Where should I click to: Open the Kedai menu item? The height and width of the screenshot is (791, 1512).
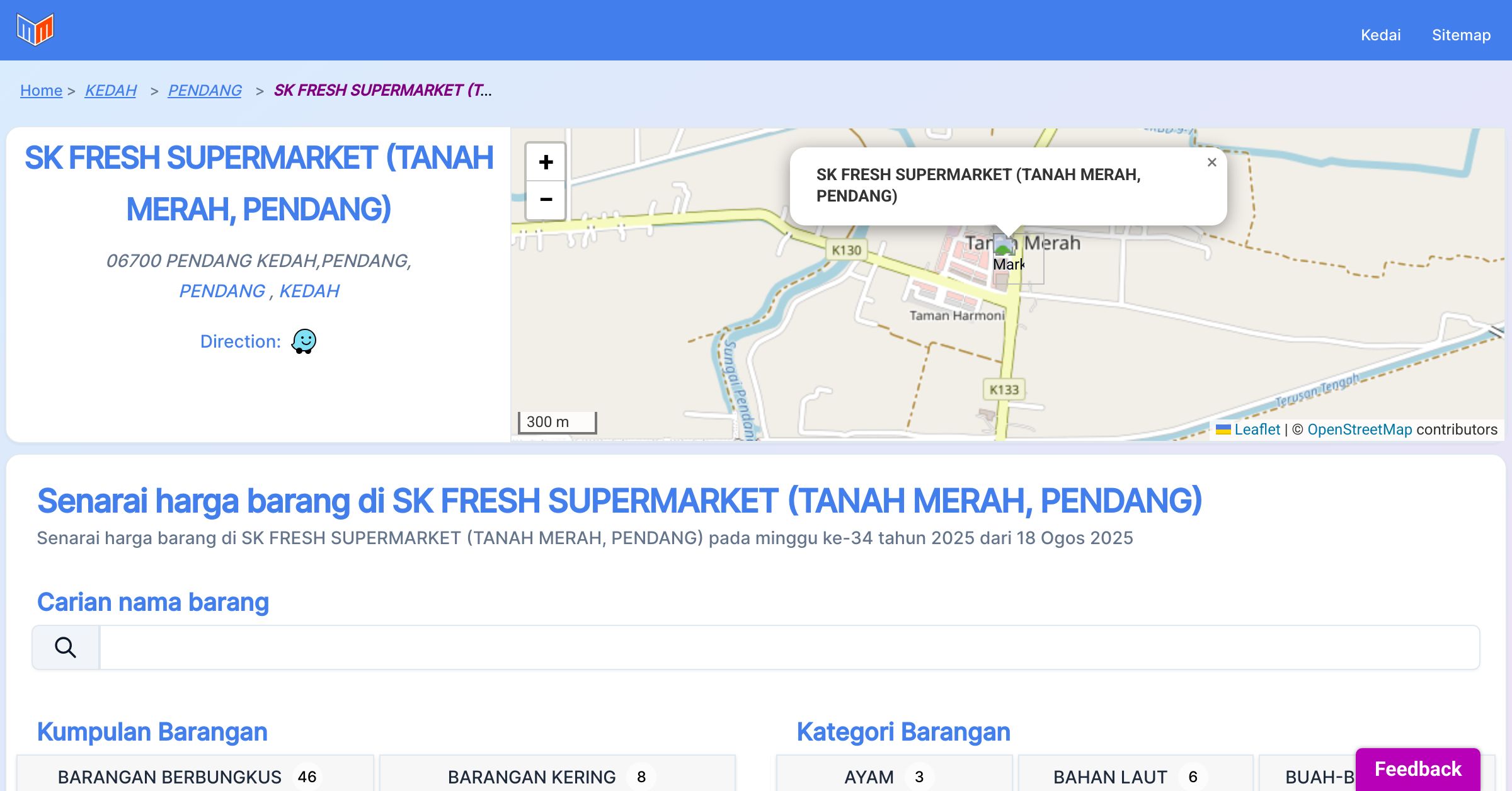tap(1380, 35)
